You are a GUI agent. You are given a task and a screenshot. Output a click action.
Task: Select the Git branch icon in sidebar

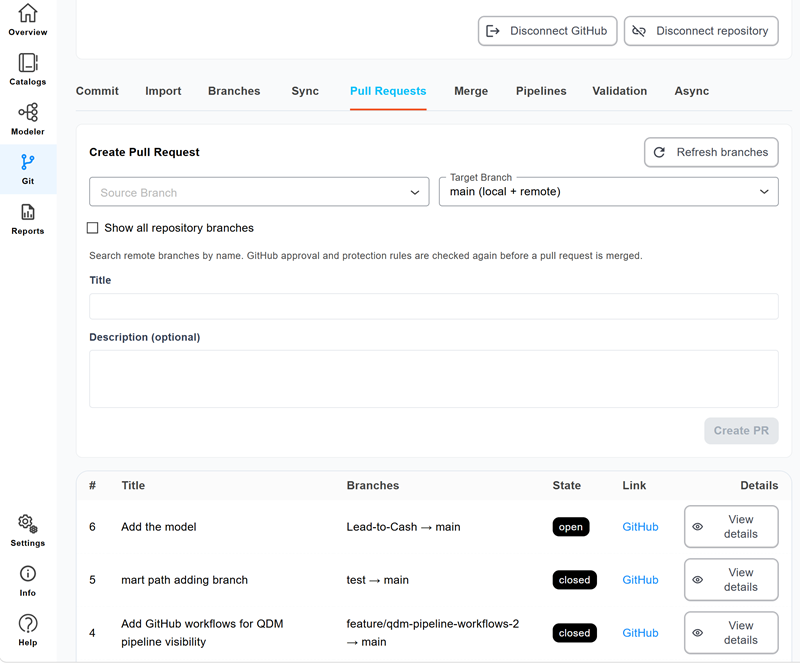pos(28,162)
